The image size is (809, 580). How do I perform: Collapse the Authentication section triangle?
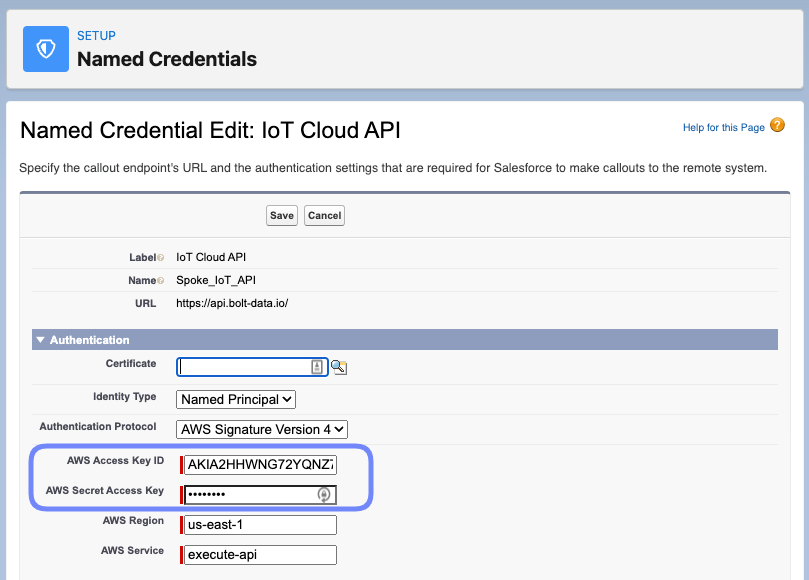(x=40, y=340)
